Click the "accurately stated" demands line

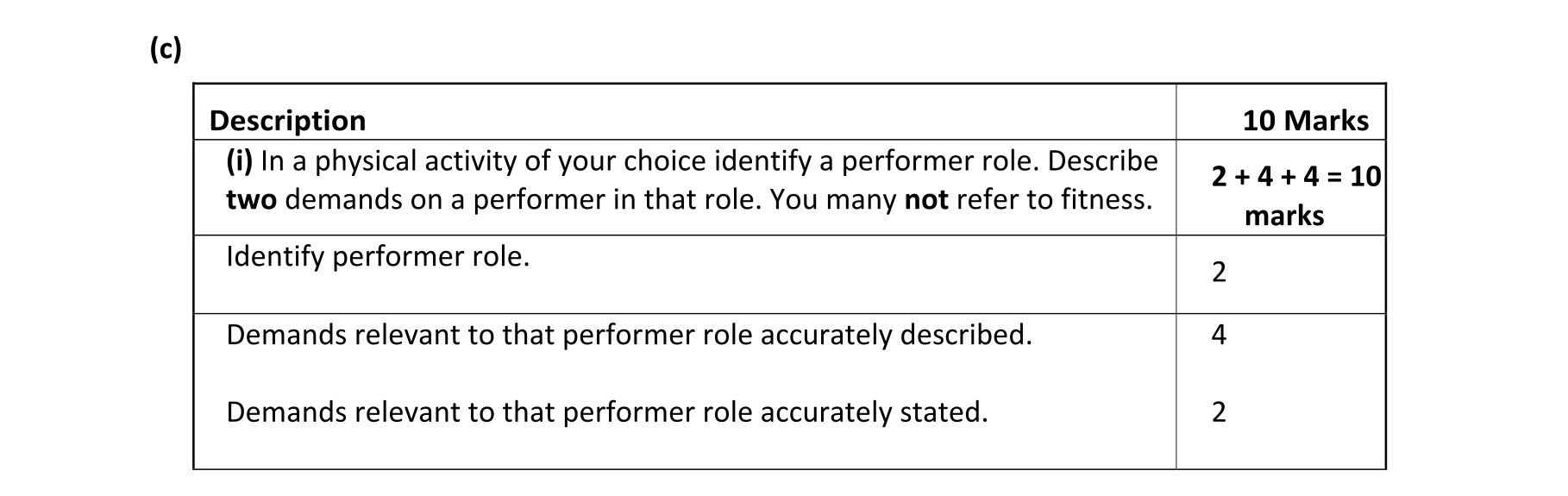coord(606,412)
